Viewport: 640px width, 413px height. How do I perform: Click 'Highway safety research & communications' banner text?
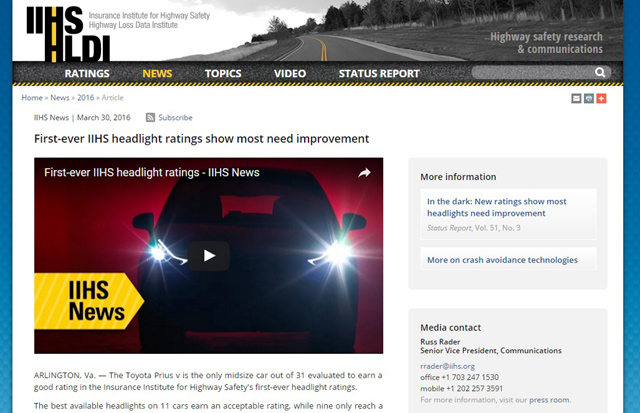[547, 43]
